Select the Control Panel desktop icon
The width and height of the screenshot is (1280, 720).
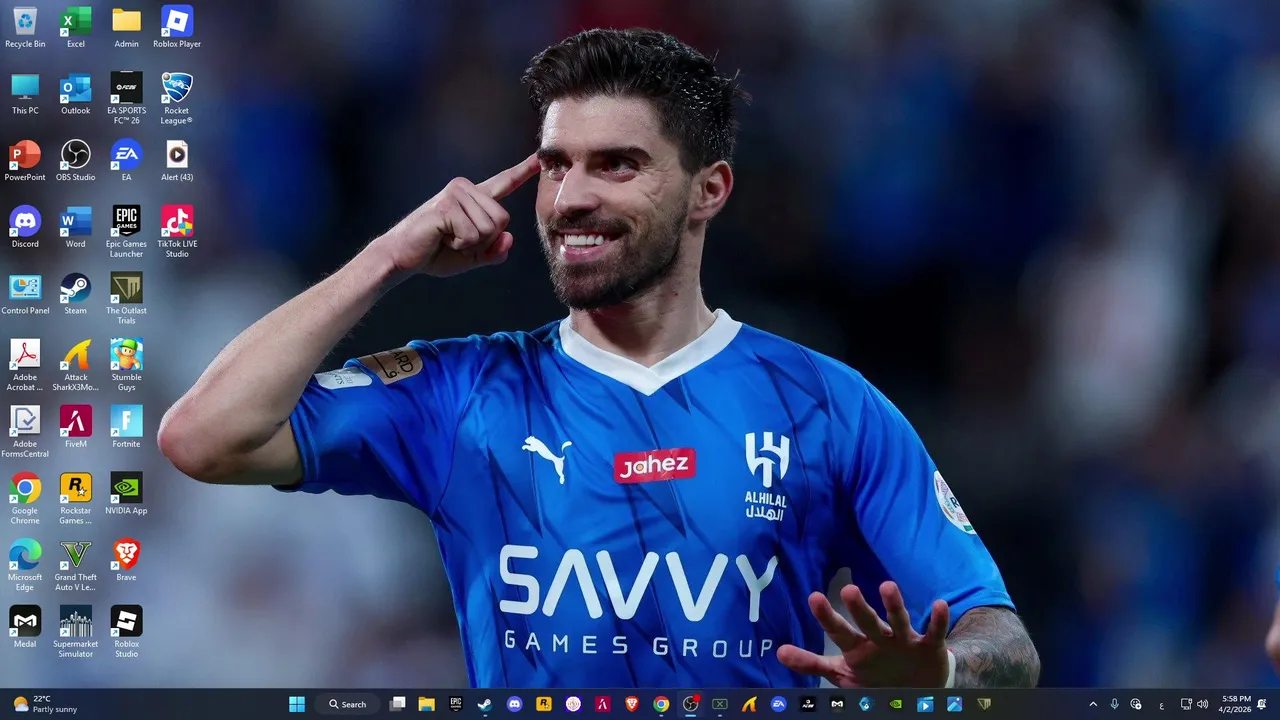(x=25, y=294)
